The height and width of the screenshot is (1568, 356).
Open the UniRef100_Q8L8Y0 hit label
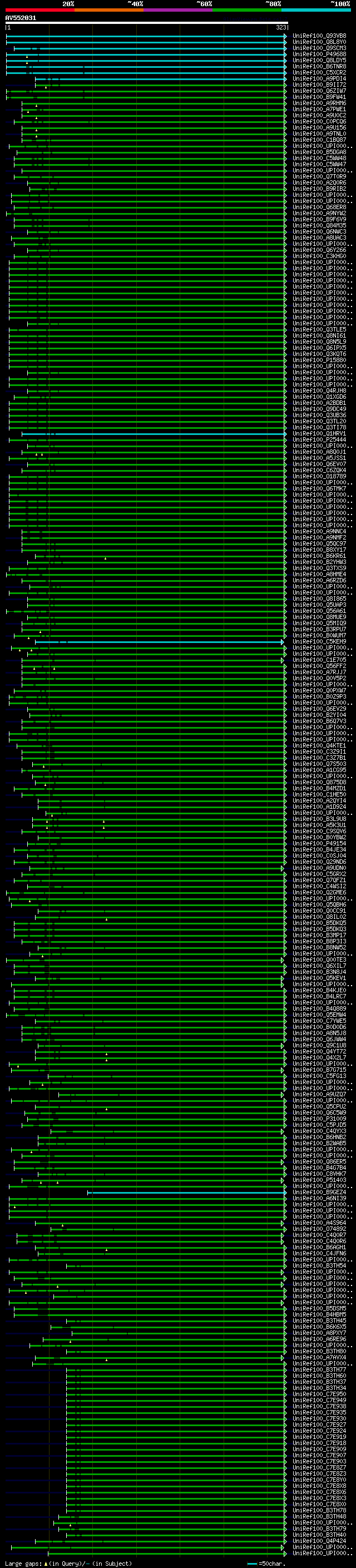click(x=319, y=42)
